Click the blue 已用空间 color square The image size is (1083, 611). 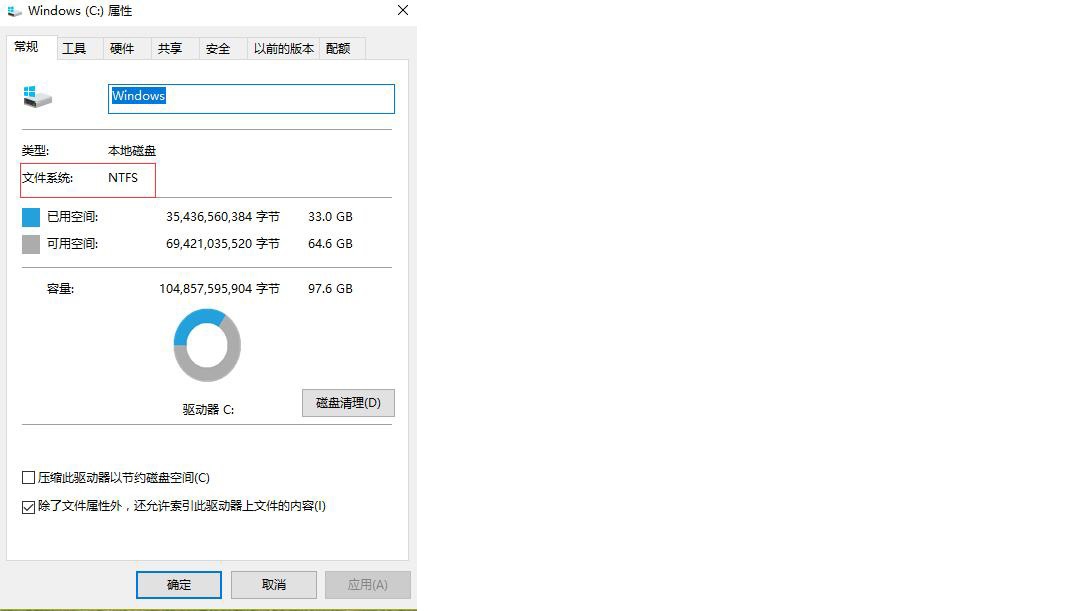31,217
